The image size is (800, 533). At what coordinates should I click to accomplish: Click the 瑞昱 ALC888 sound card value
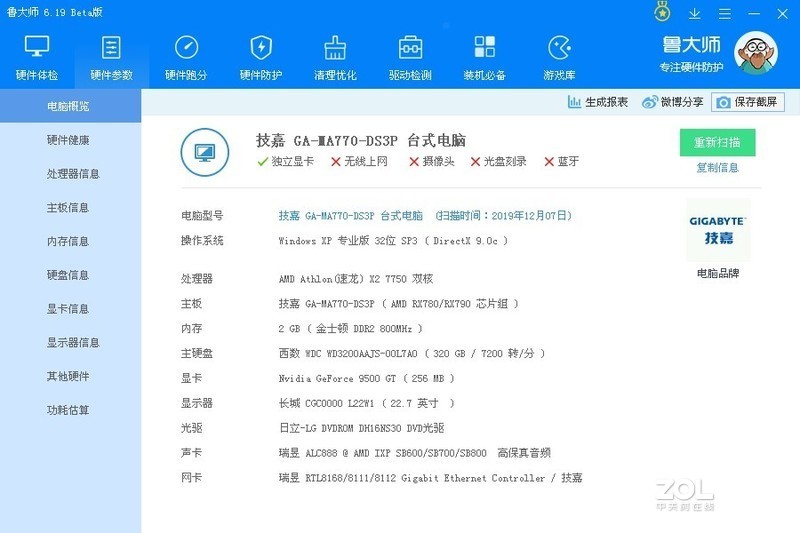pyautogui.click(x=414, y=453)
